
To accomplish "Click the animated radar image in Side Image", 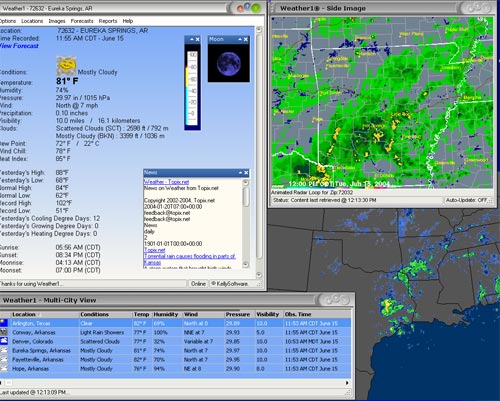I will tap(382, 103).
